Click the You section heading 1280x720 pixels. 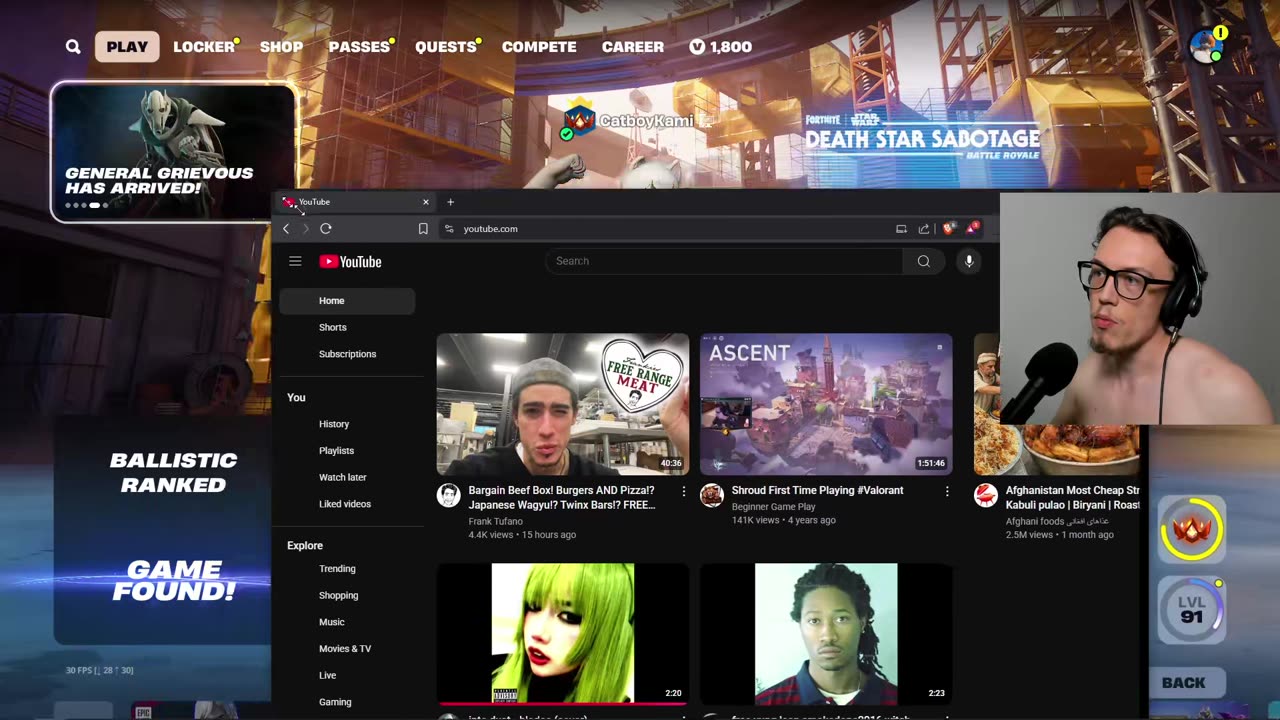[x=296, y=397]
